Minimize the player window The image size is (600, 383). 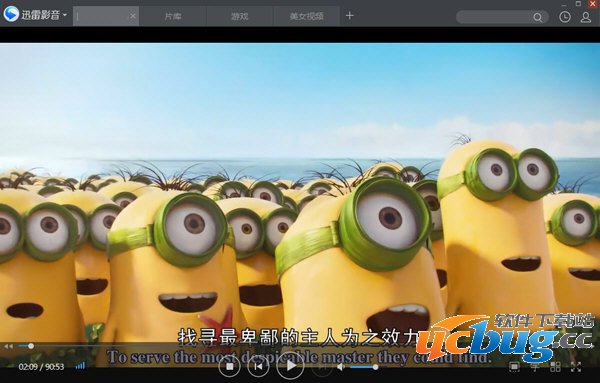point(565,4)
